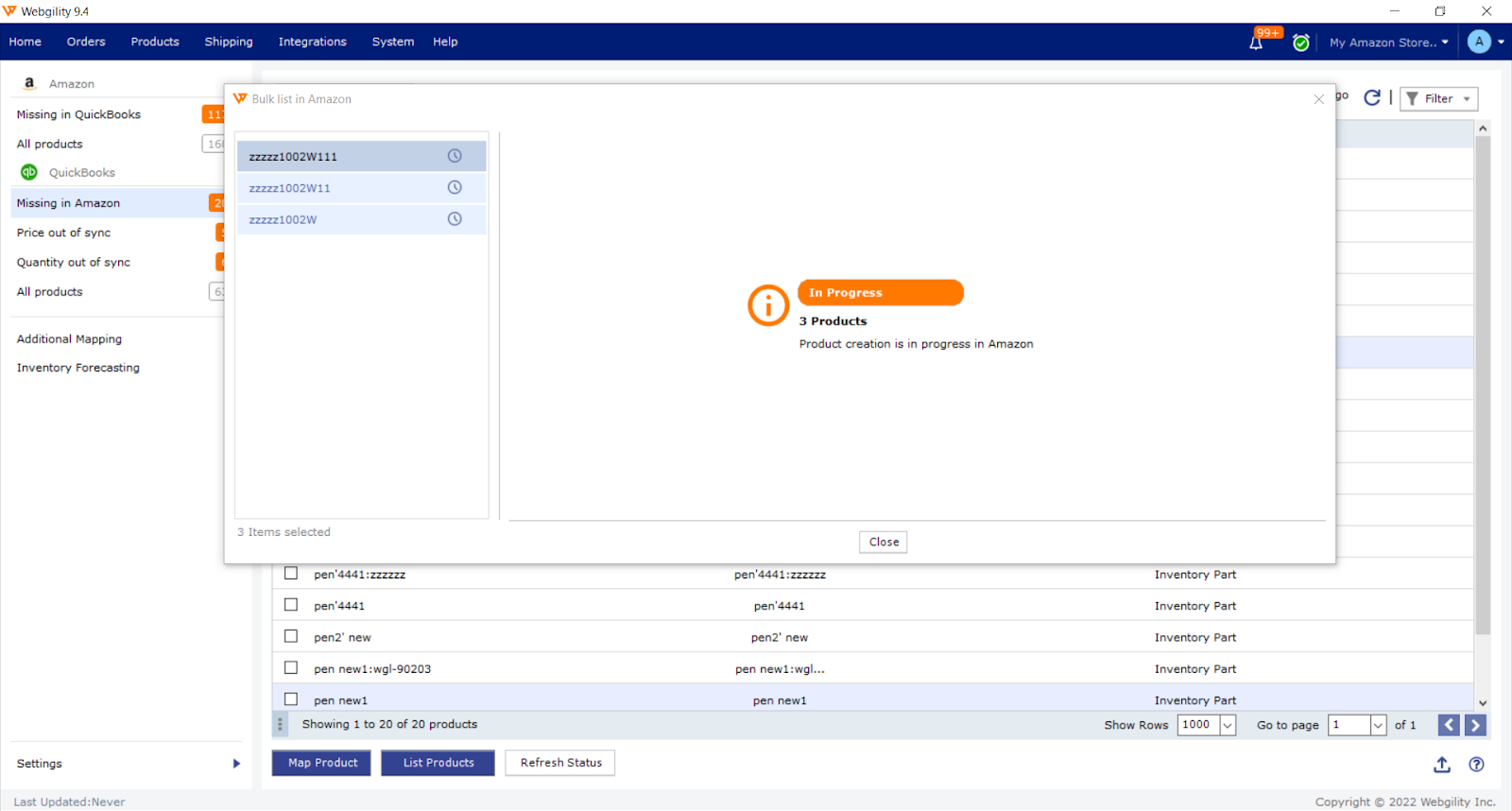Open the Integrations menu
Image resolution: width=1512 pixels, height=811 pixels.
(x=313, y=42)
